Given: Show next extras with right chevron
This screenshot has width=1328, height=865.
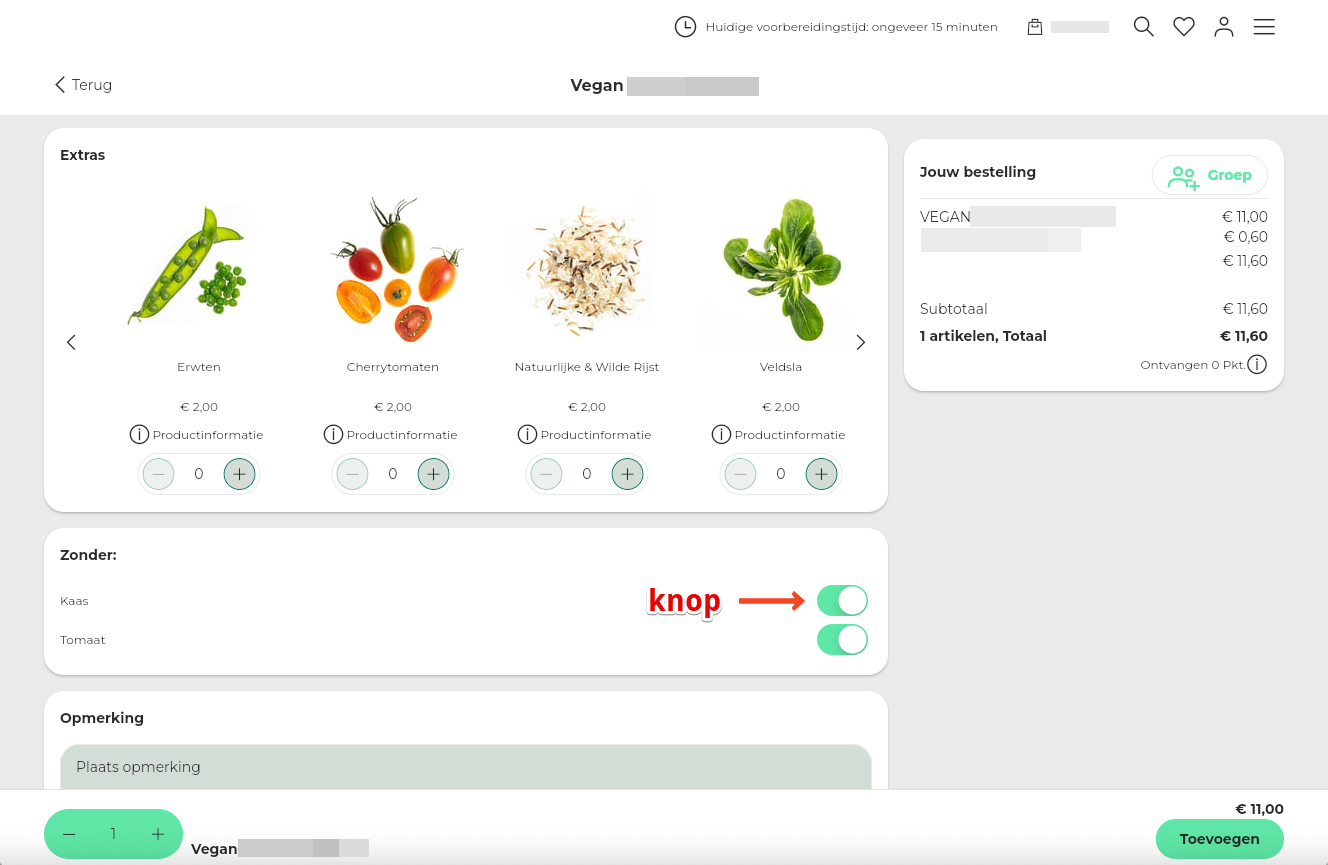Looking at the screenshot, I should point(861,342).
